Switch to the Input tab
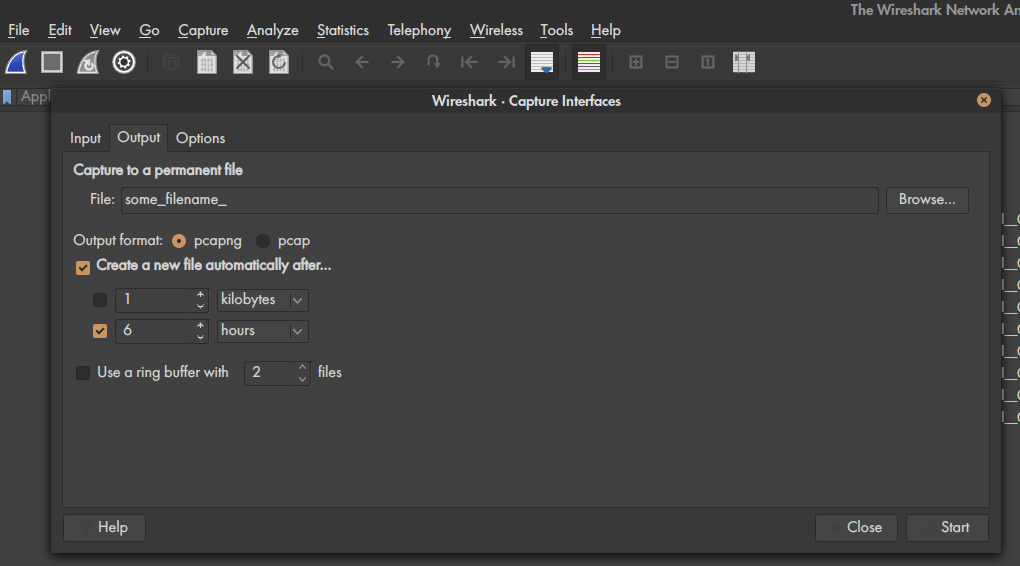 85,139
